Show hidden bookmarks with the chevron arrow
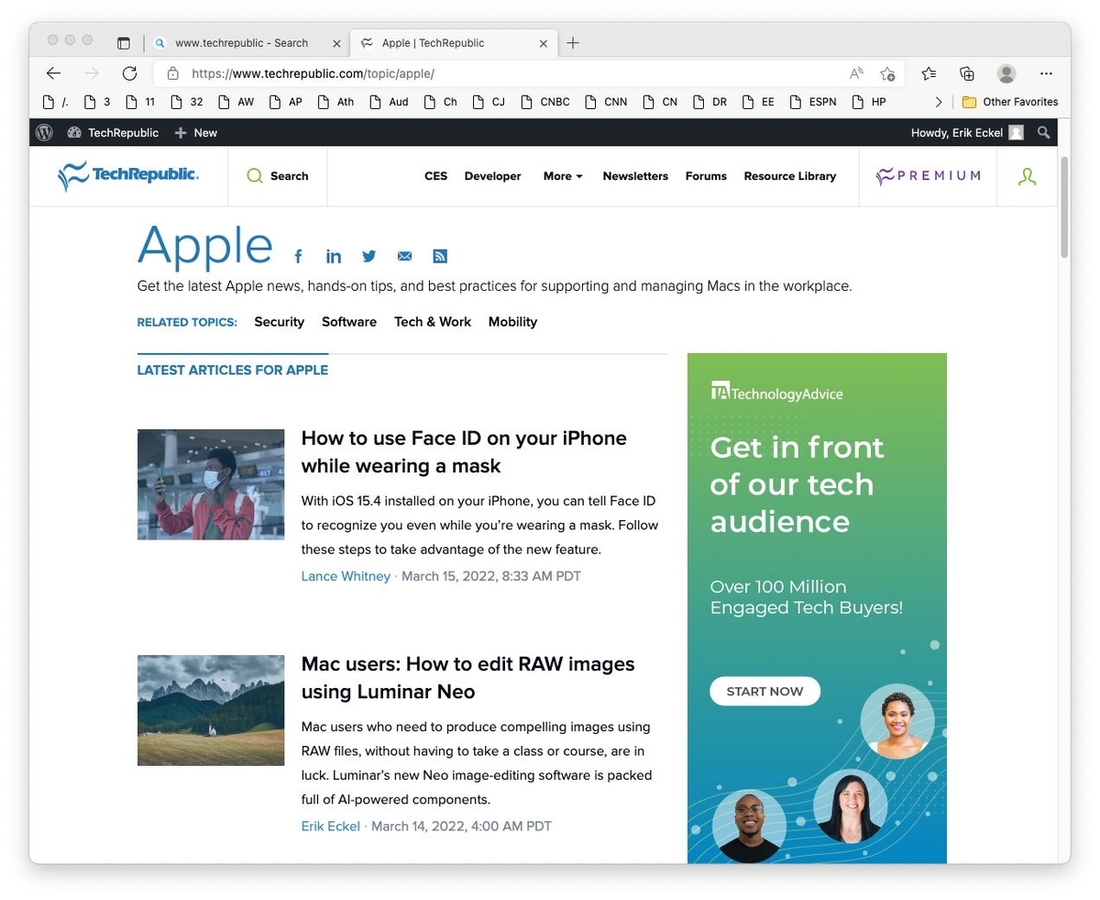 tap(938, 101)
